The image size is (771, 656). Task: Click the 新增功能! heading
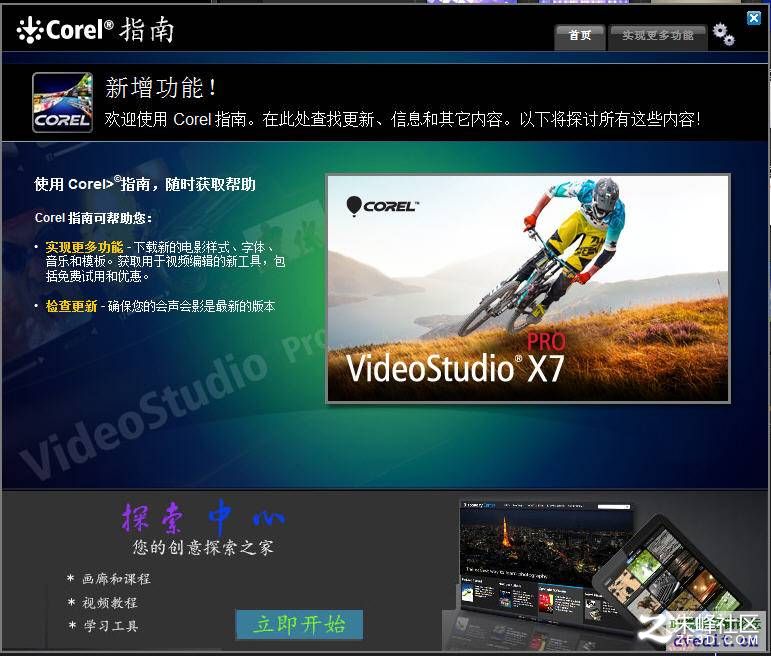160,88
